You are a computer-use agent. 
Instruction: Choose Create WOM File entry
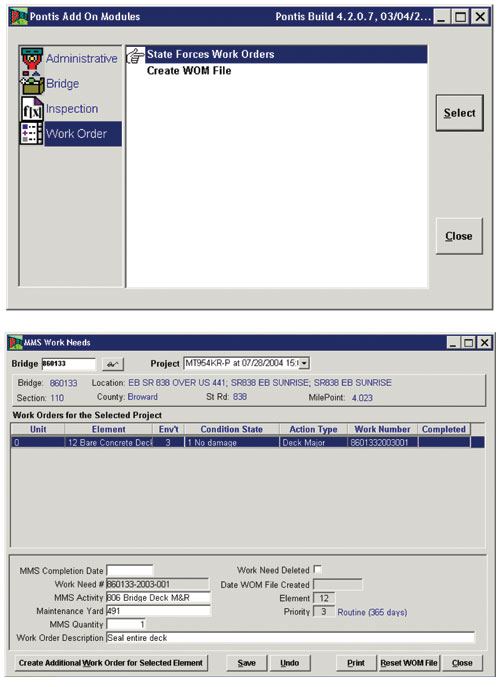point(189,71)
